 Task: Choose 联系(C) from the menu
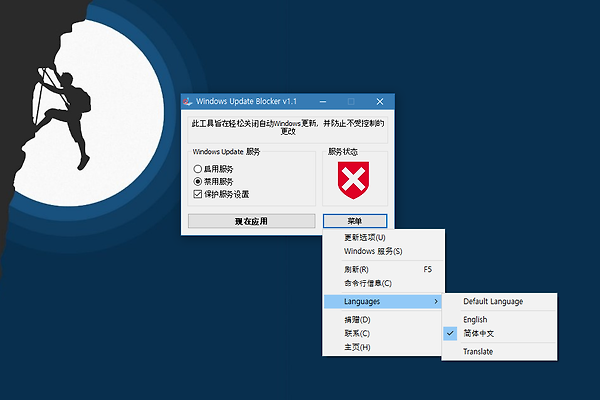357,333
